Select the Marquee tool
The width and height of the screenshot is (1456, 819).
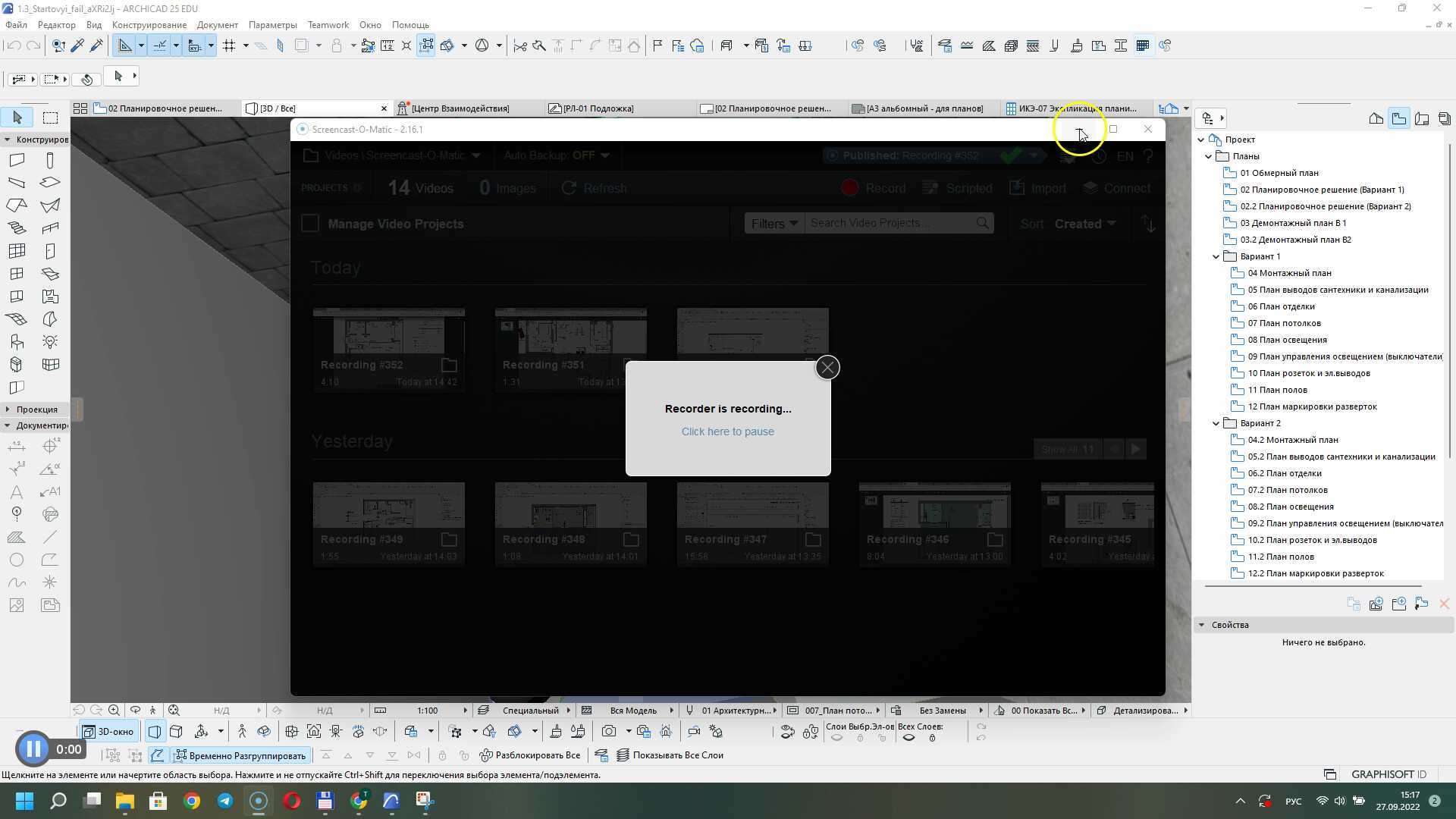[50, 118]
